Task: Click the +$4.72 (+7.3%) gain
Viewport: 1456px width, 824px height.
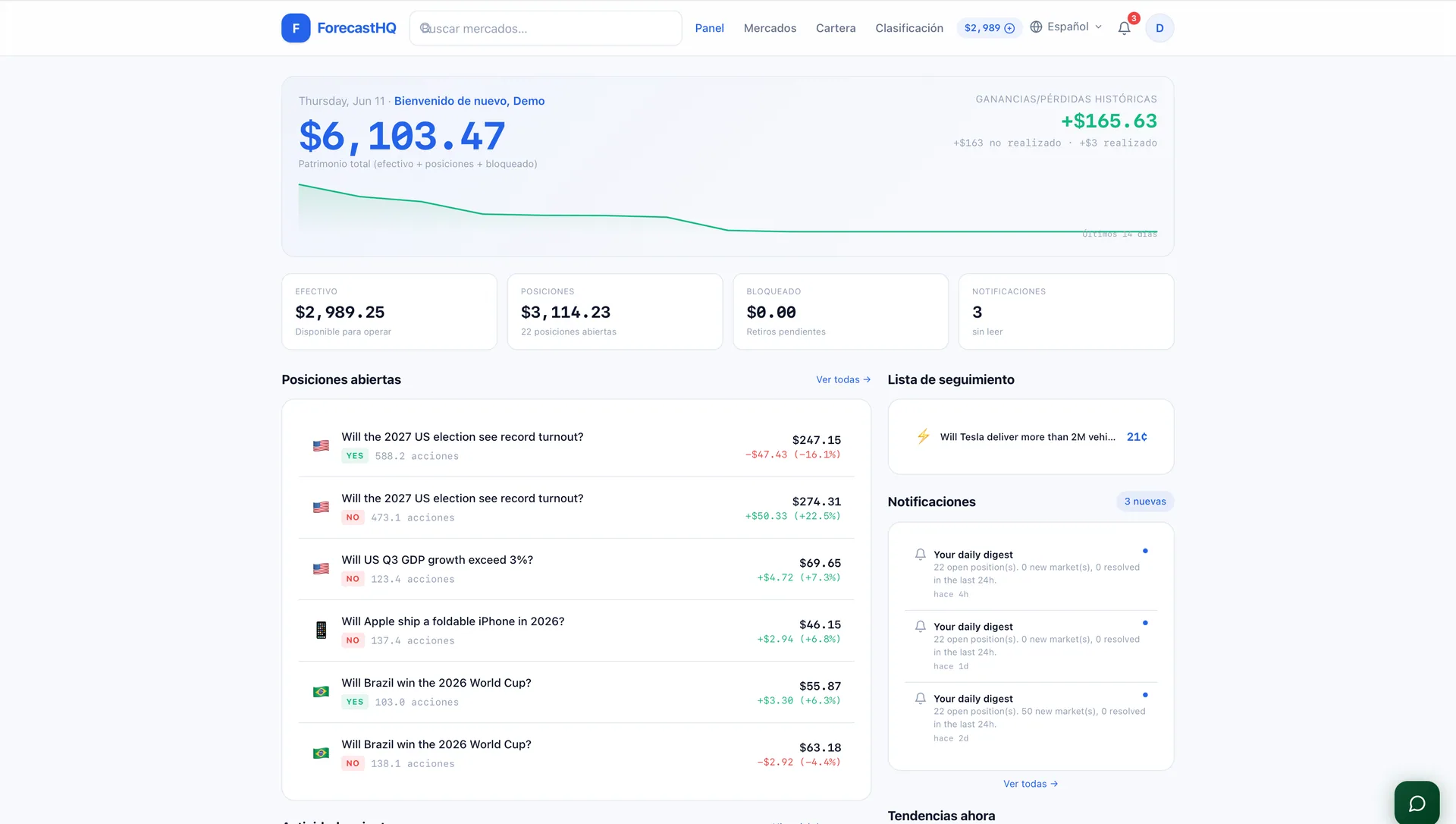Action: tap(799, 577)
